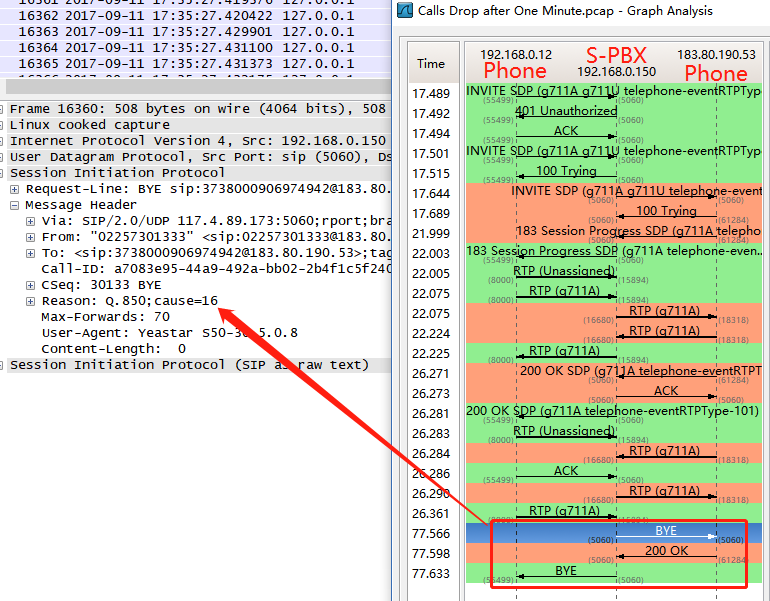Select the Frame 16360 tree row

click(x=195, y=109)
